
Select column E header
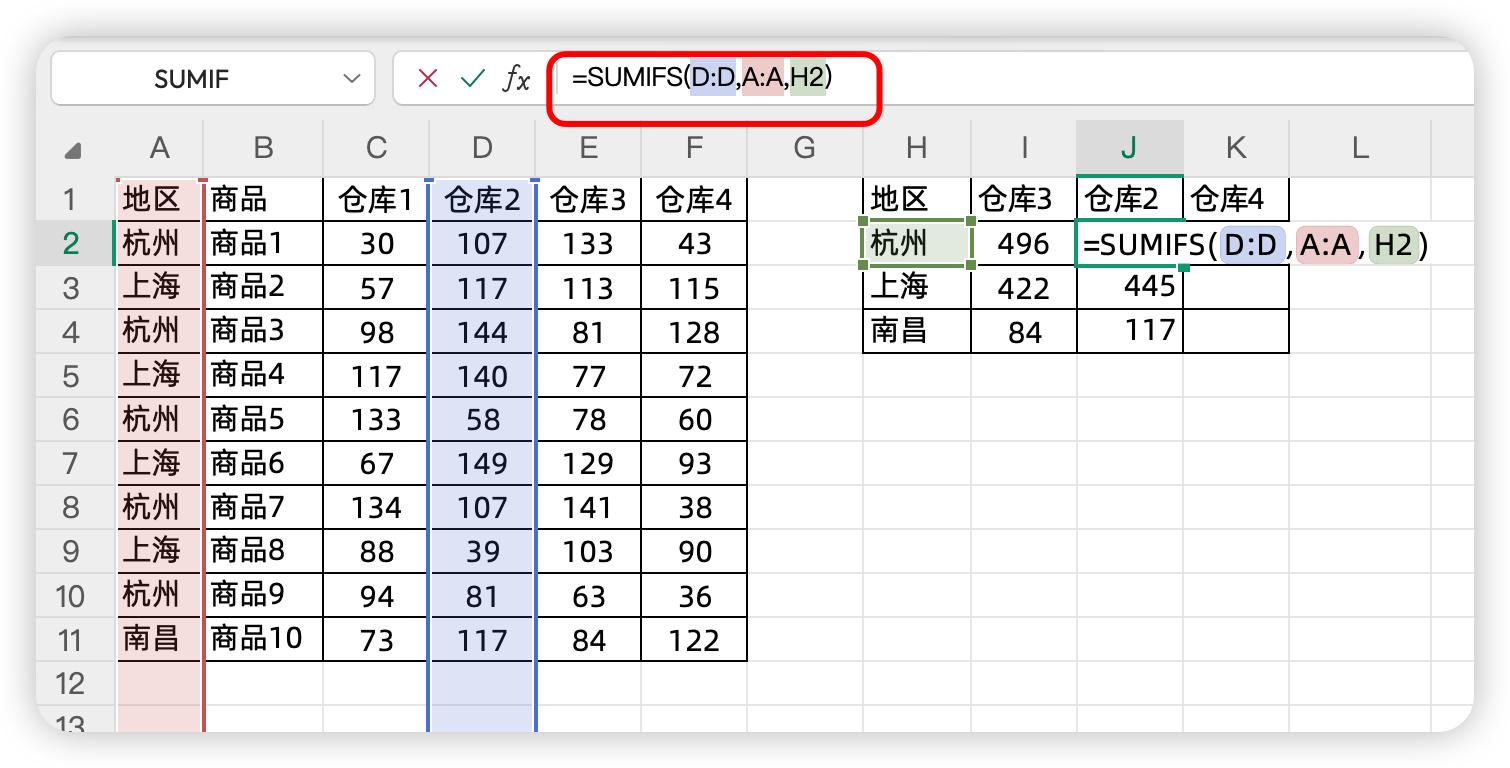[x=588, y=149]
